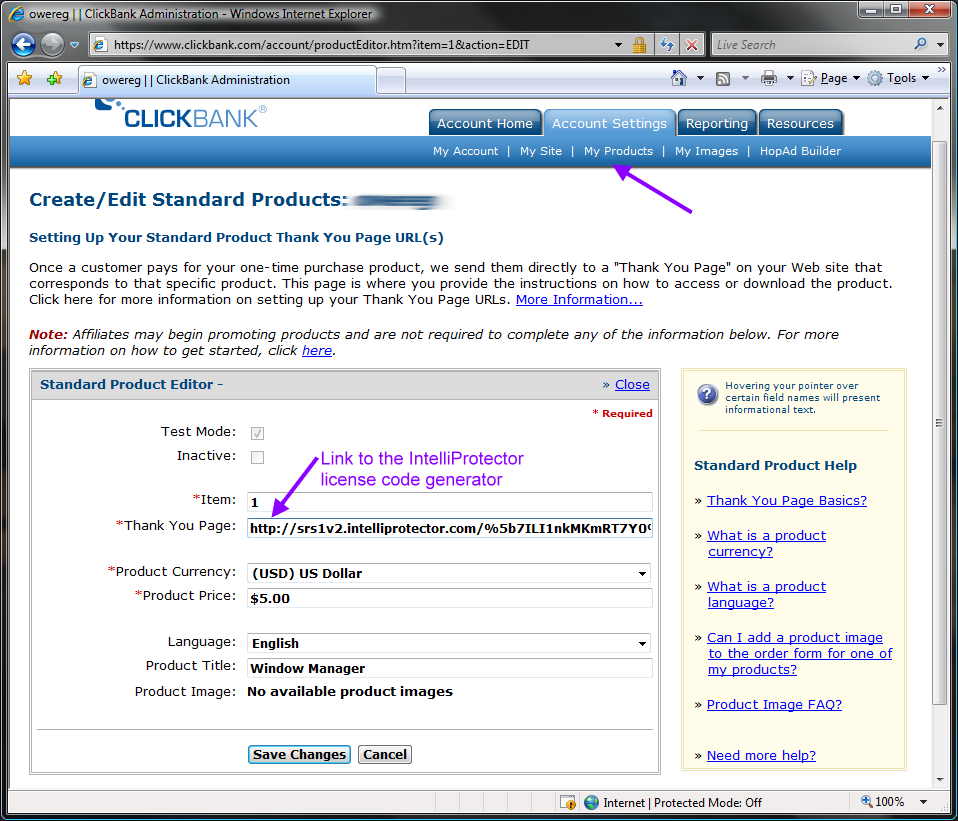Image resolution: width=958 pixels, height=821 pixels.
Task: Follow the More Information... link
Action: (x=579, y=299)
